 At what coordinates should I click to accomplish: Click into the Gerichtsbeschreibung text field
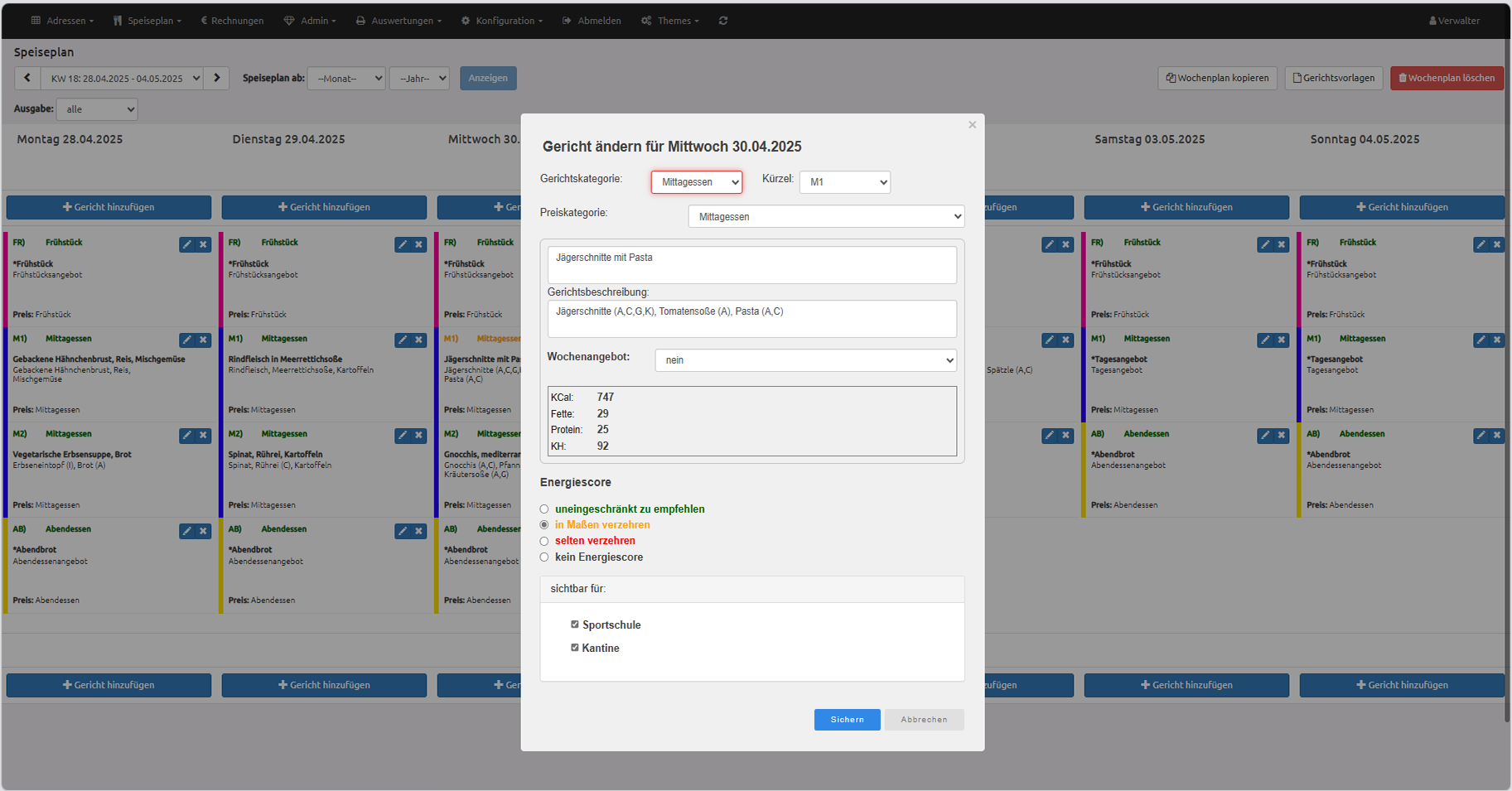coord(751,319)
